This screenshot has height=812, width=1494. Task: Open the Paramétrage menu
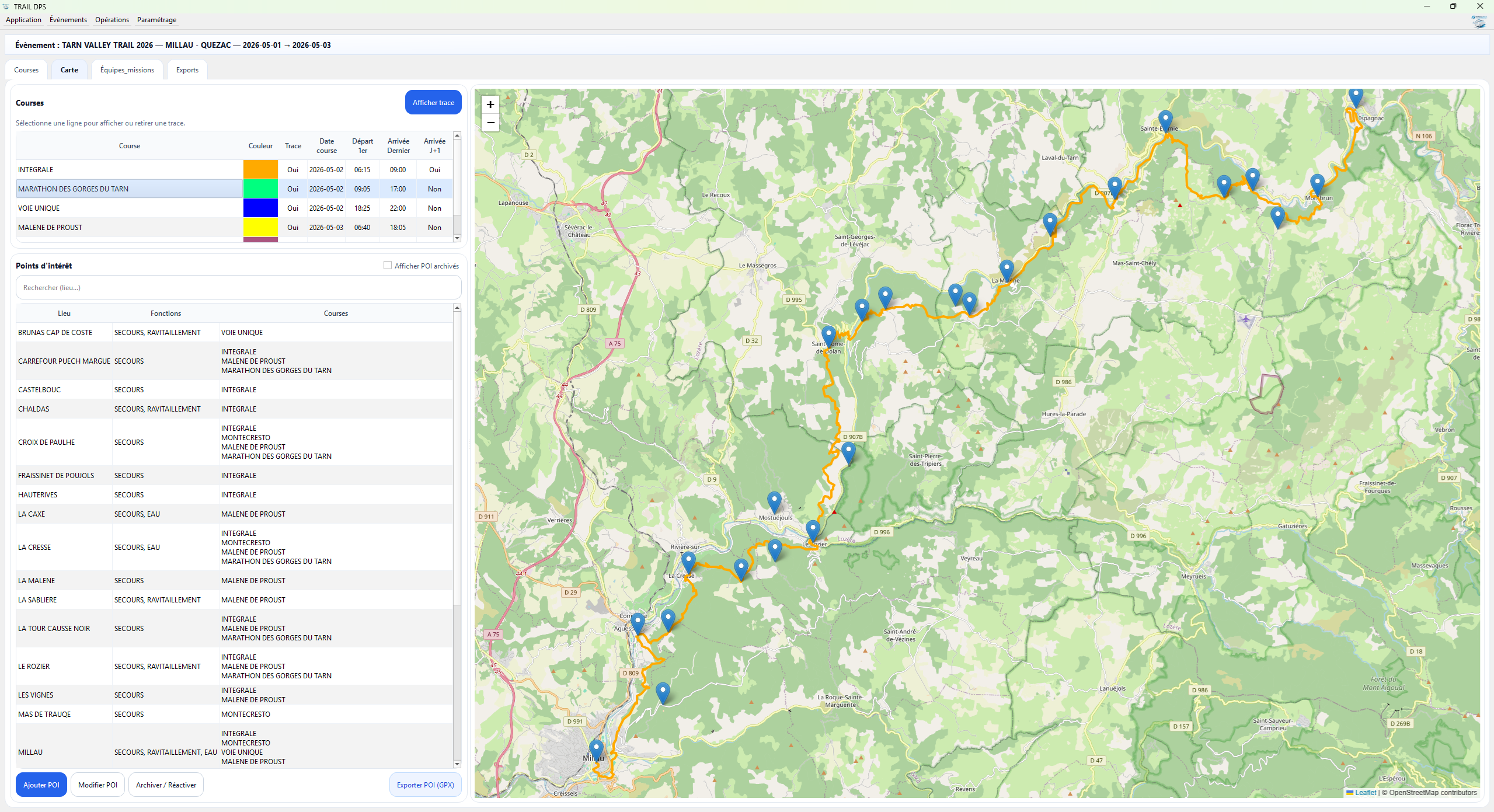click(156, 19)
